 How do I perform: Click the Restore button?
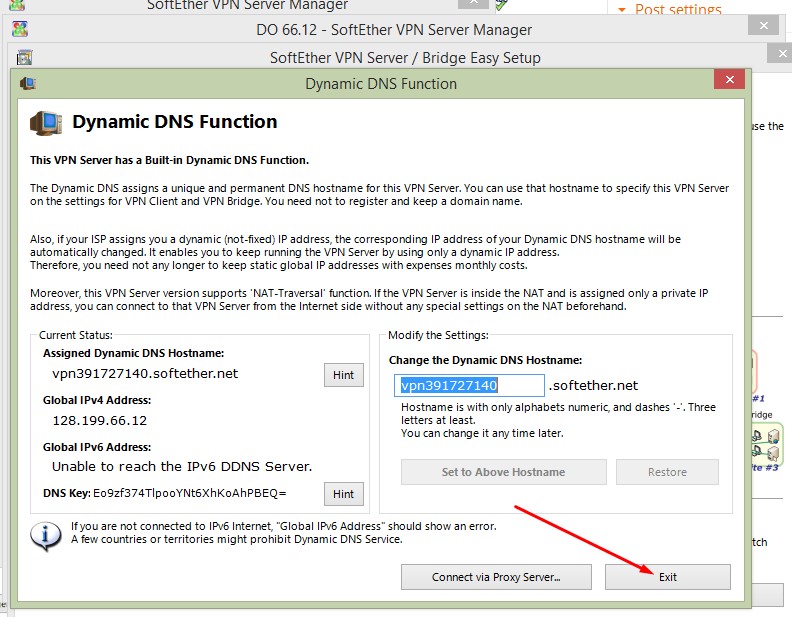coord(667,472)
